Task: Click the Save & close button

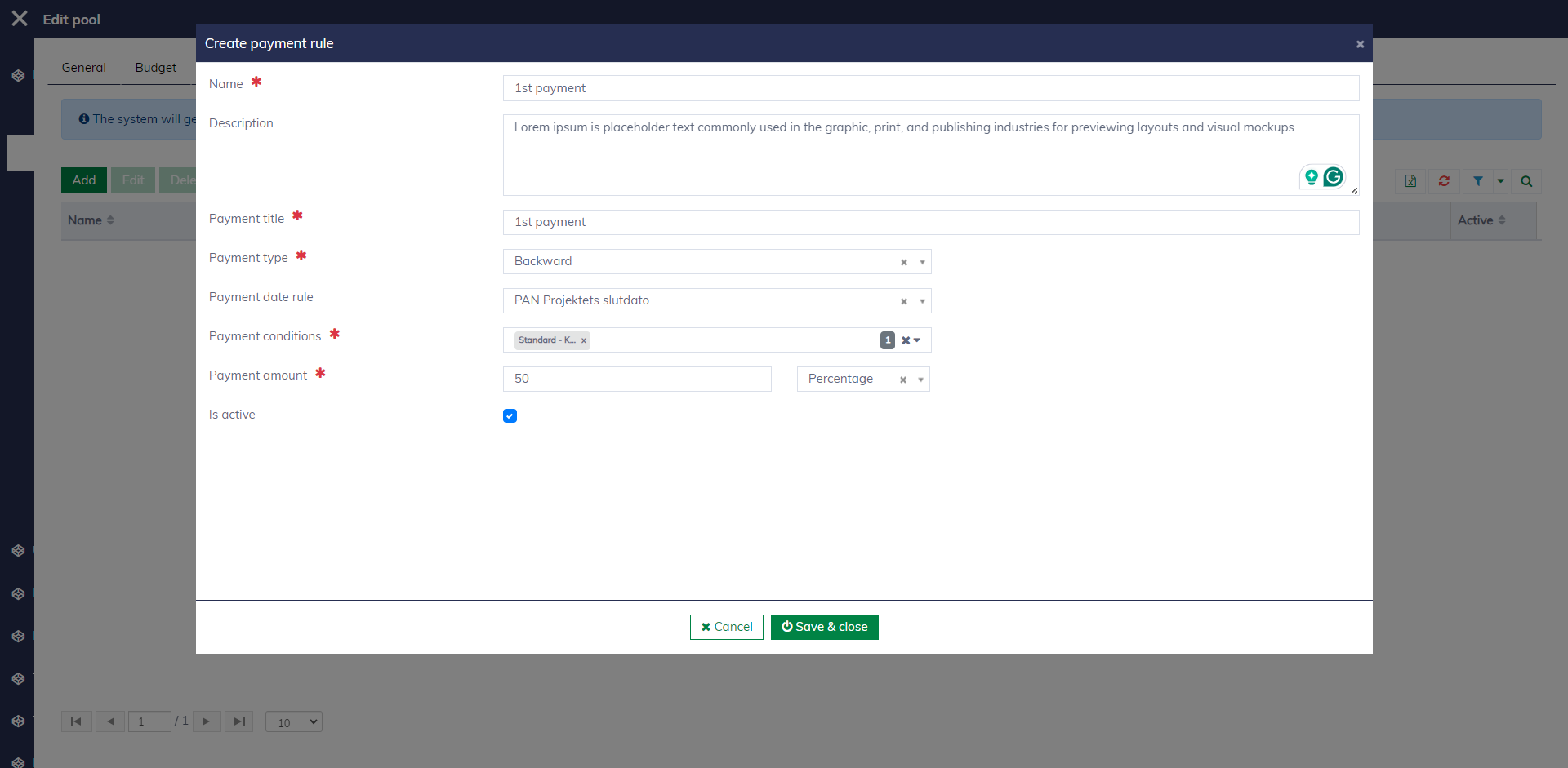Action: [x=824, y=627]
